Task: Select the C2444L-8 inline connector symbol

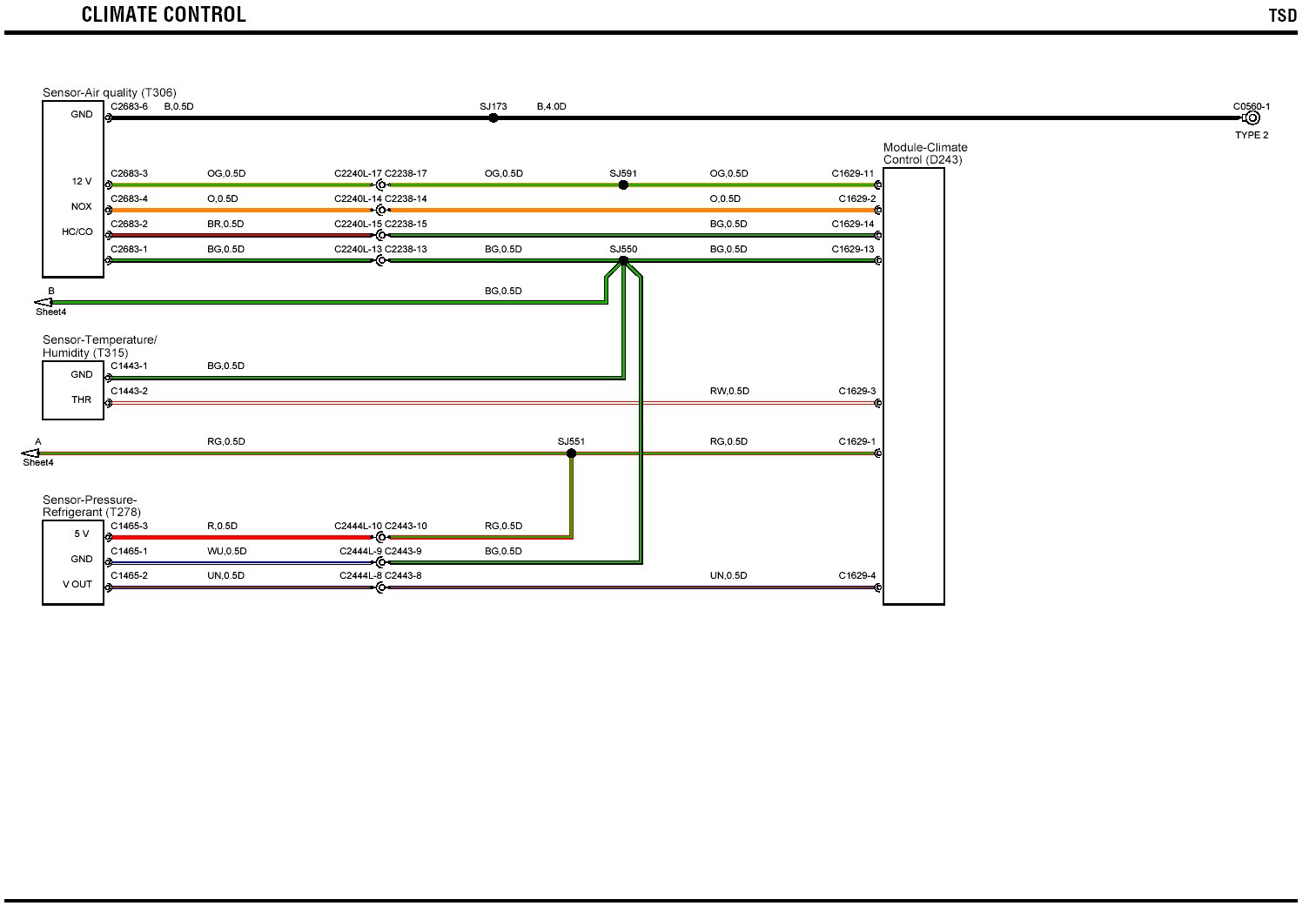Action: point(380,588)
